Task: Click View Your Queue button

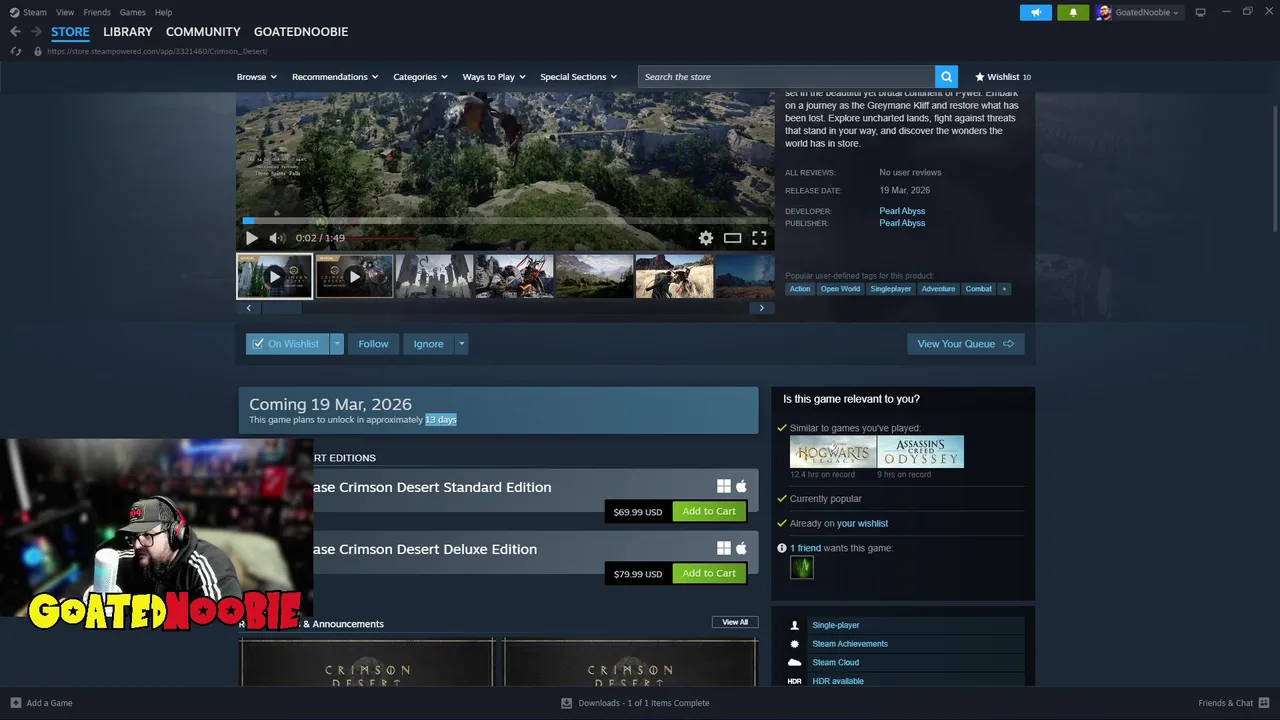Action: point(965,344)
